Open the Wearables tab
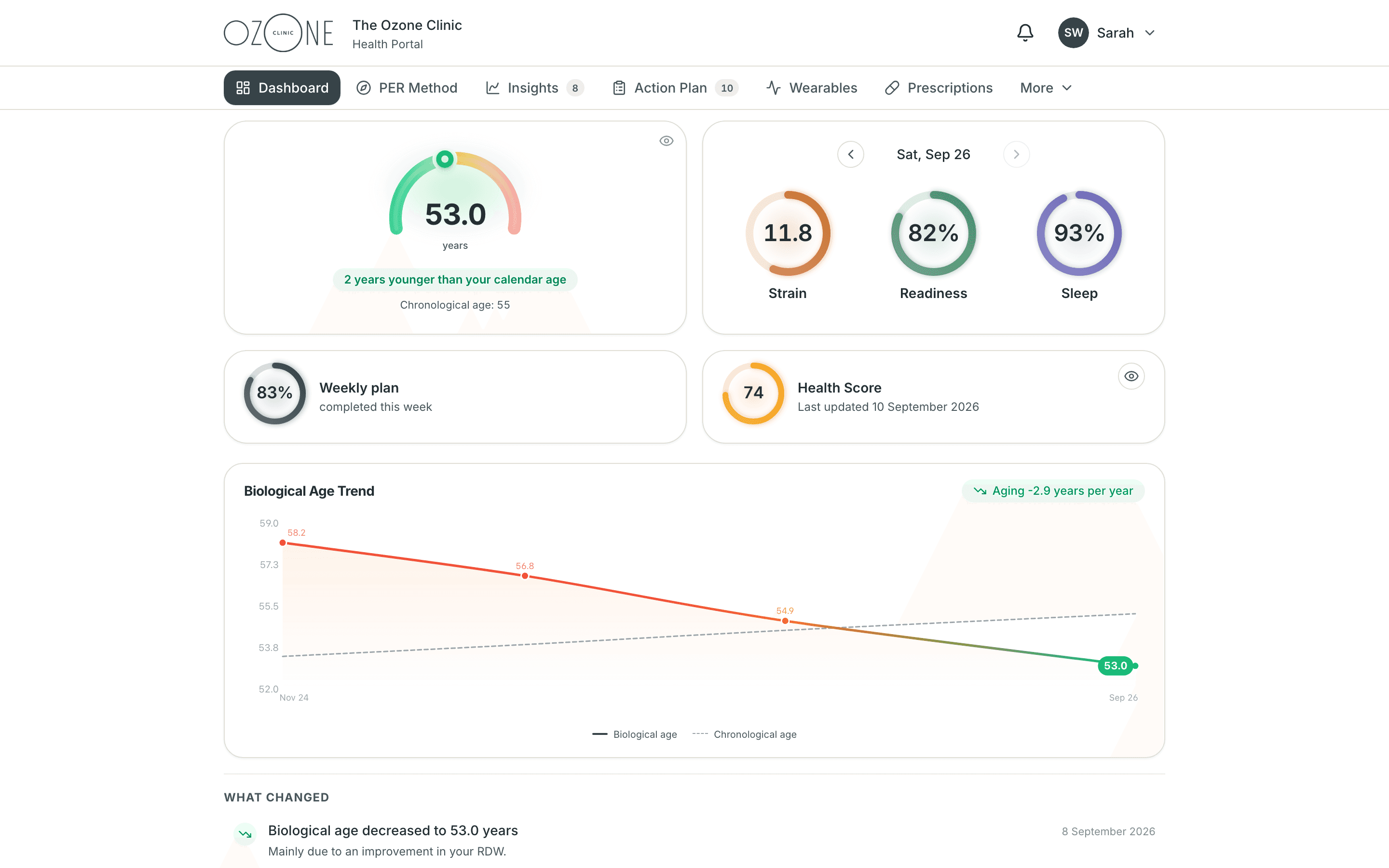 812,88
